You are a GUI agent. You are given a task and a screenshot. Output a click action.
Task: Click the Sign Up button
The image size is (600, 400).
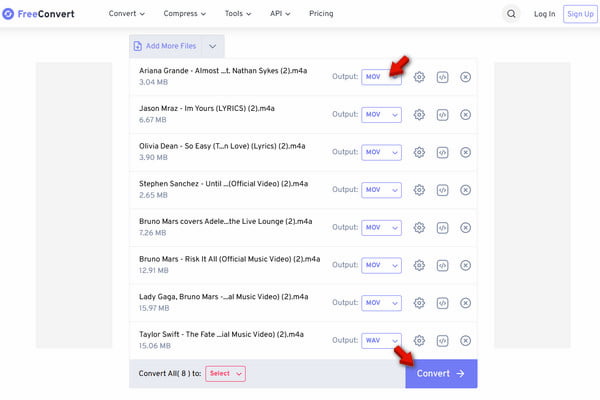pyautogui.click(x=580, y=14)
